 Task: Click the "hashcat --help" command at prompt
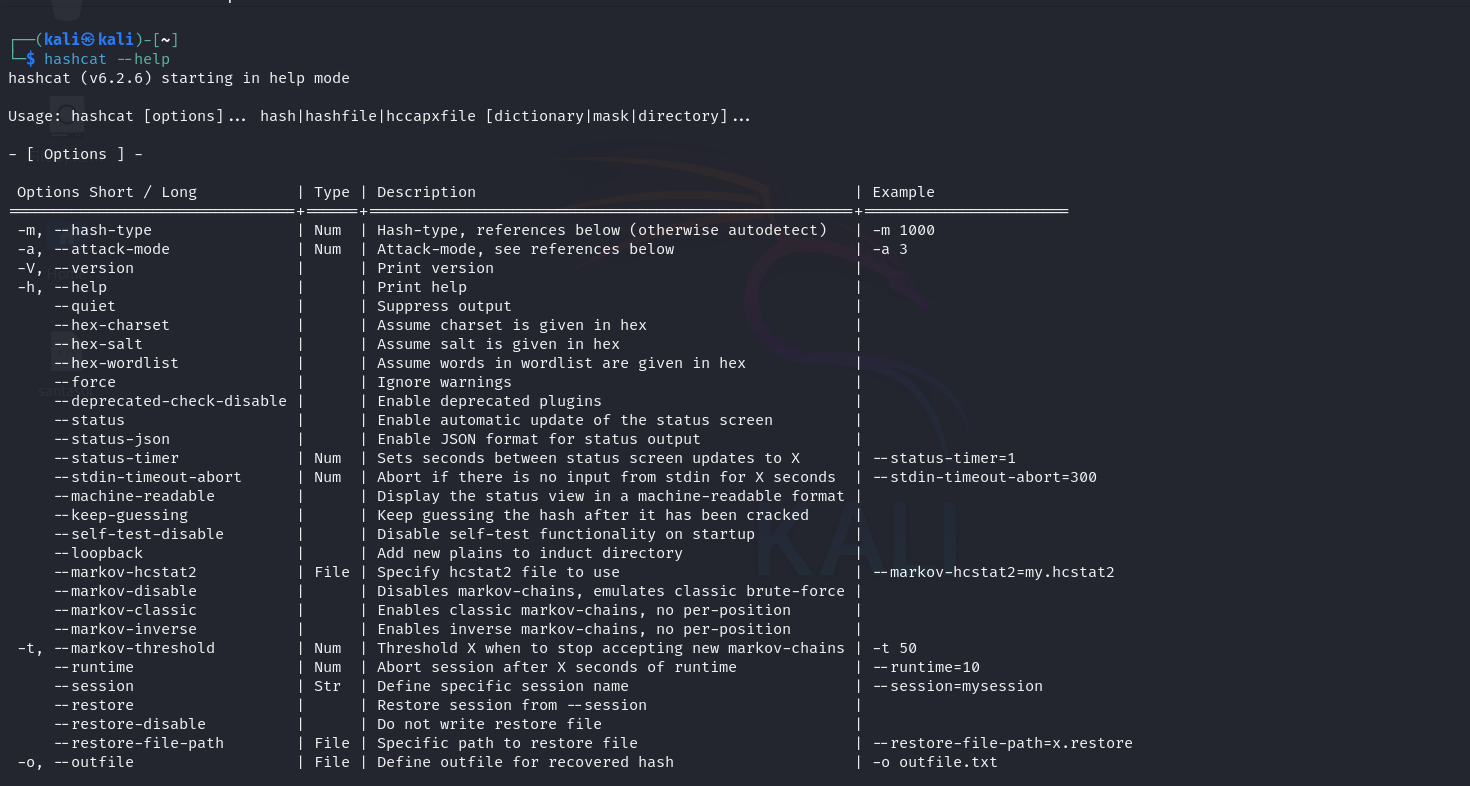[106, 59]
